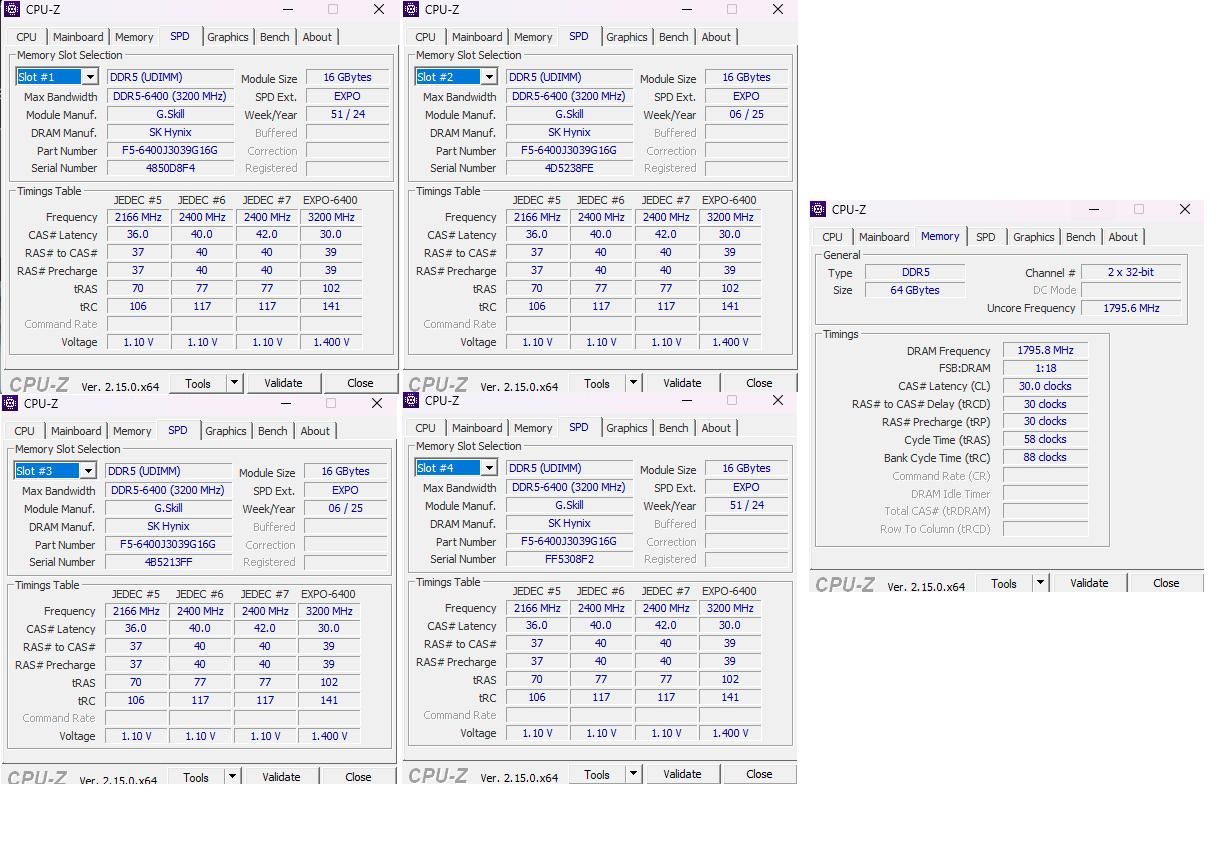
Task: Click the CPU-Z app icon in the Slot #2 window title bar
Action: tap(410, 10)
